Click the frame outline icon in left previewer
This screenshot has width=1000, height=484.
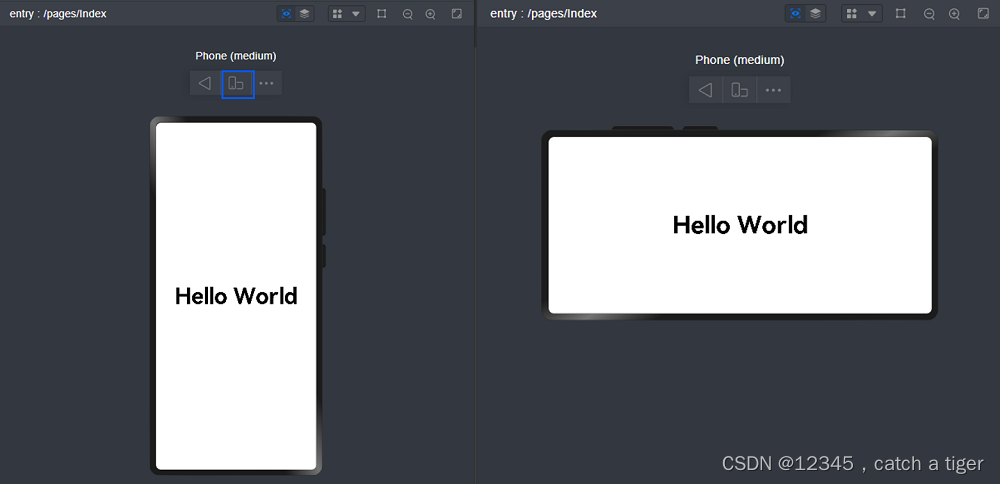[381, 13]
